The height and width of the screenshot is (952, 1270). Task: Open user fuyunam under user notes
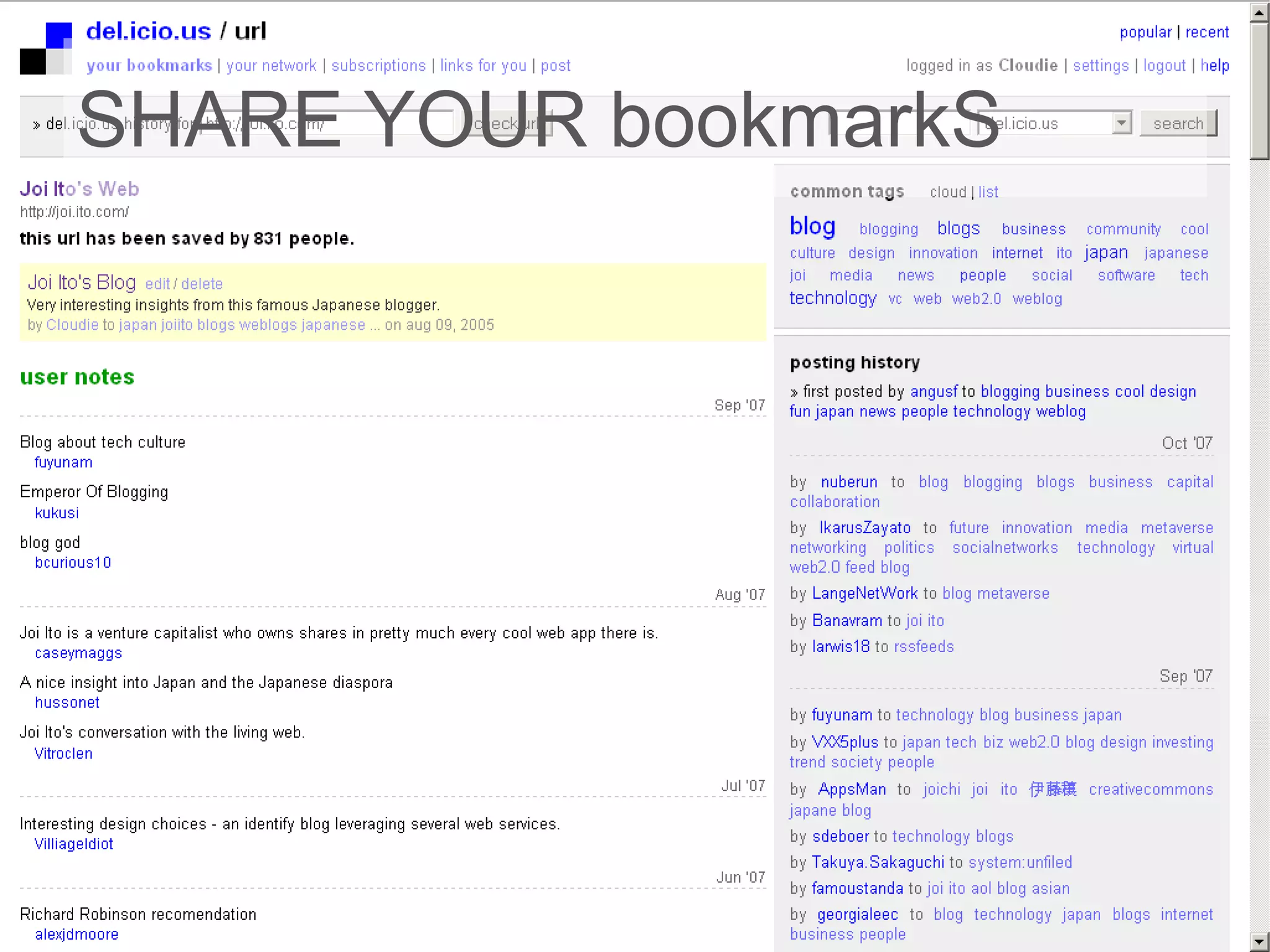[x=63, y=462]
